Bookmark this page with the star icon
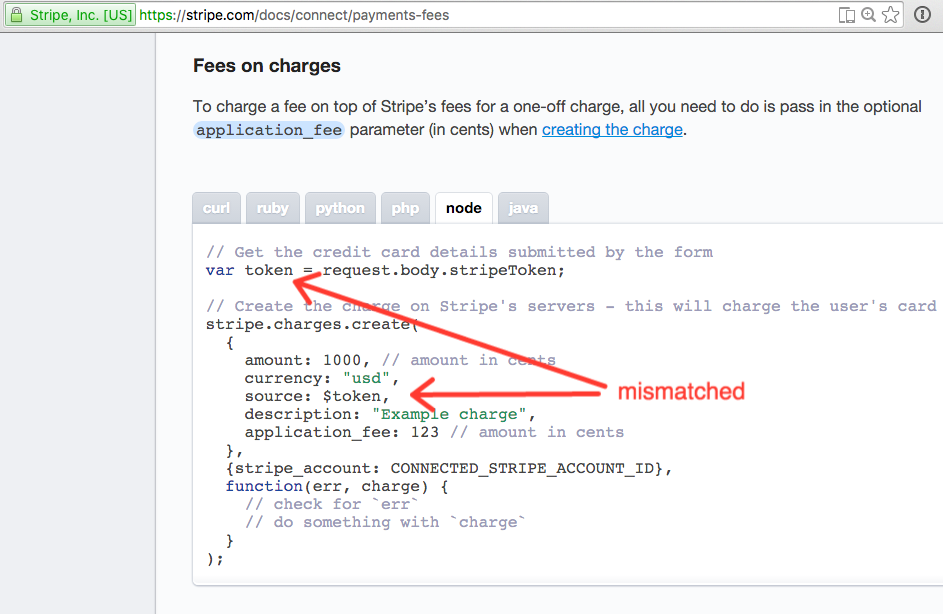The height and width of the screenshot is (614, 943). (891, 14)
